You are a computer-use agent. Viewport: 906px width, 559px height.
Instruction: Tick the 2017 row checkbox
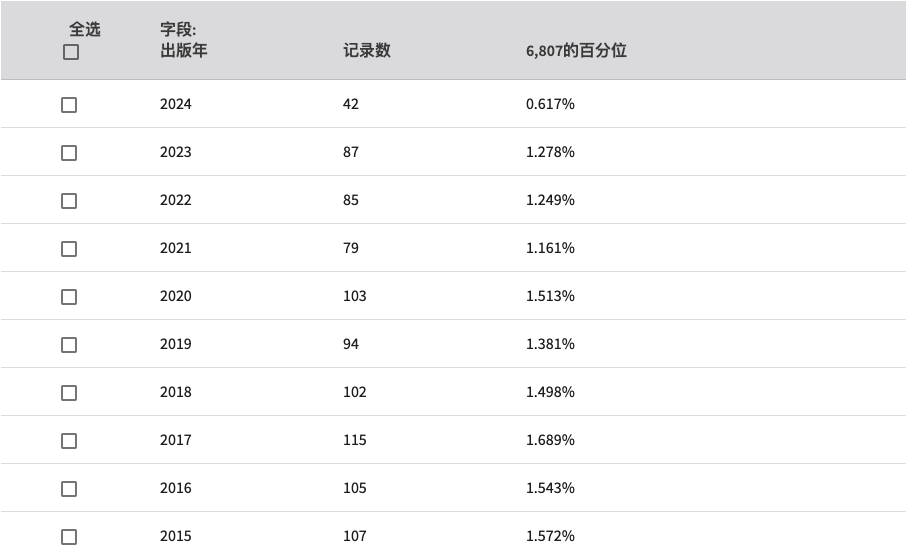pos(69,440)
